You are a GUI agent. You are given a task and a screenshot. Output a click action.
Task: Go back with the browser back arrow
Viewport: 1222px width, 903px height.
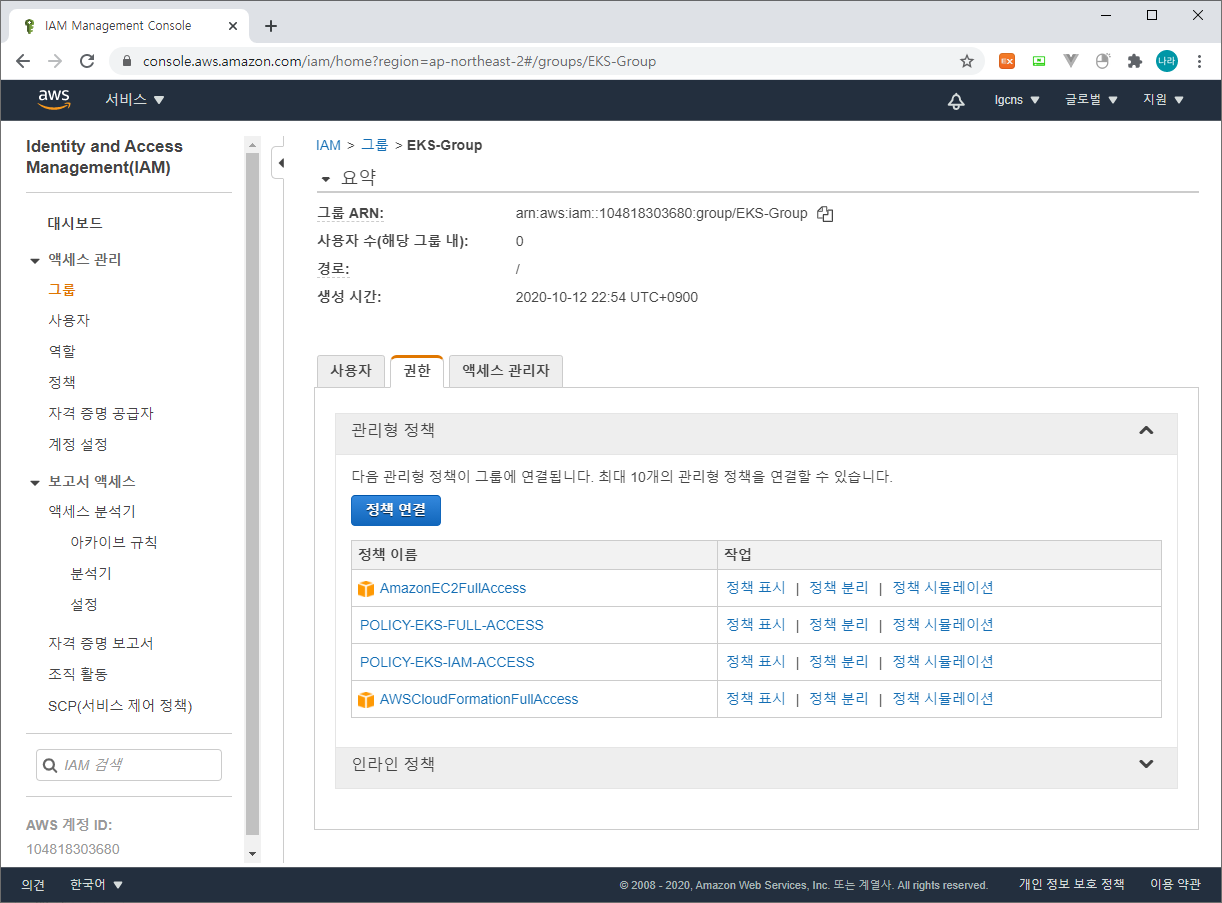pyautogui.click(x=23, y=61)
